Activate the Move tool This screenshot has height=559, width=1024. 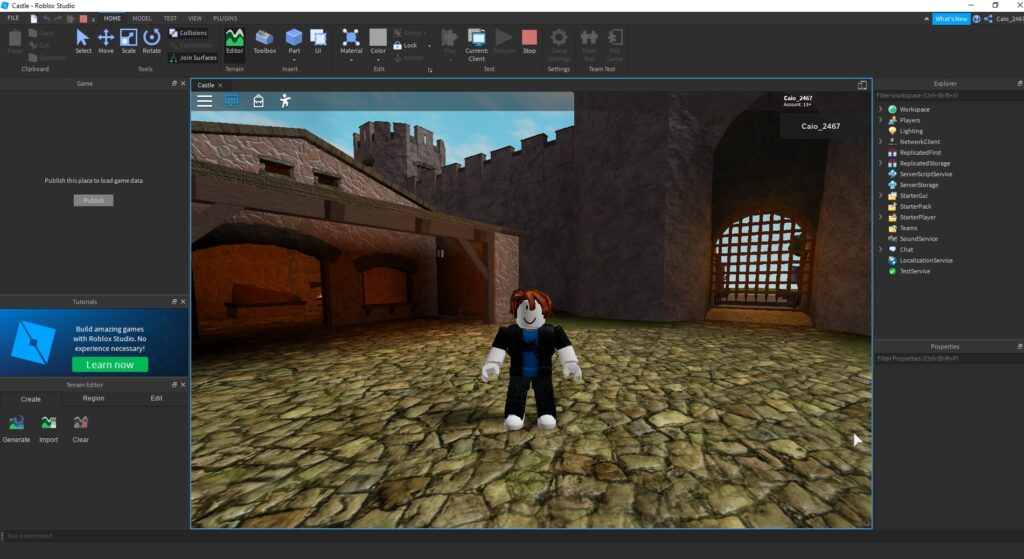pyautogui.click(x=106, y=42)
